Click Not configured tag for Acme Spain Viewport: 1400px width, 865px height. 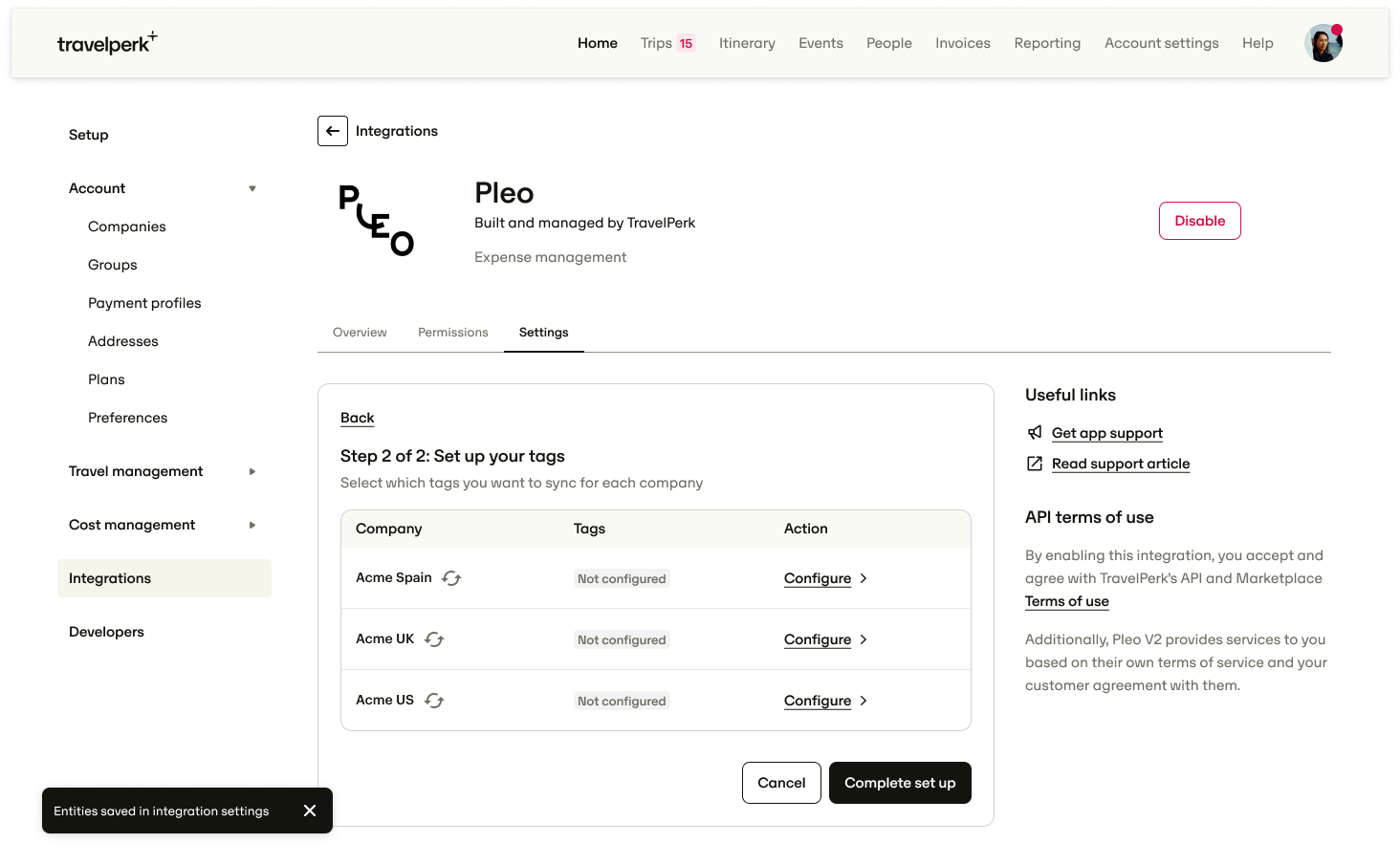coord(622,578)
